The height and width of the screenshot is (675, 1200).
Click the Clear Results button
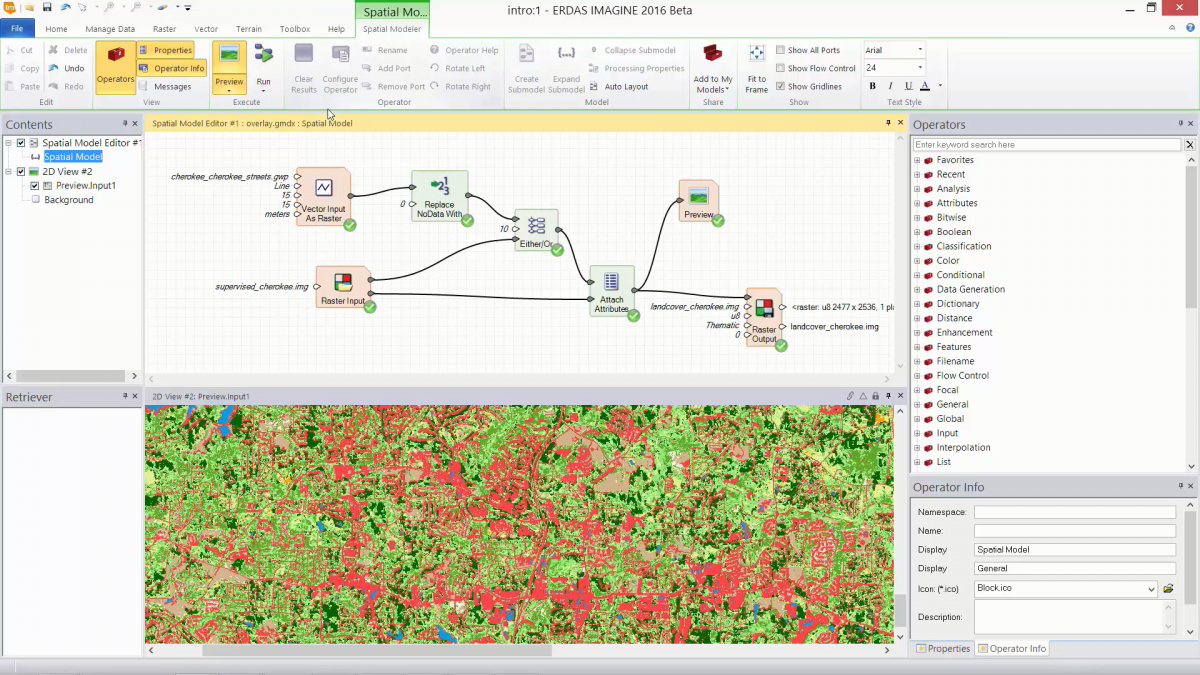coord(303,67)
